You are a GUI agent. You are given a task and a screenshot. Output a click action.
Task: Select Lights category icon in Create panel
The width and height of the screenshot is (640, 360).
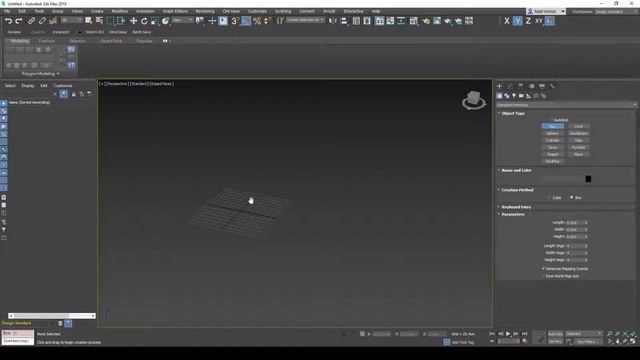coord(514,96)
